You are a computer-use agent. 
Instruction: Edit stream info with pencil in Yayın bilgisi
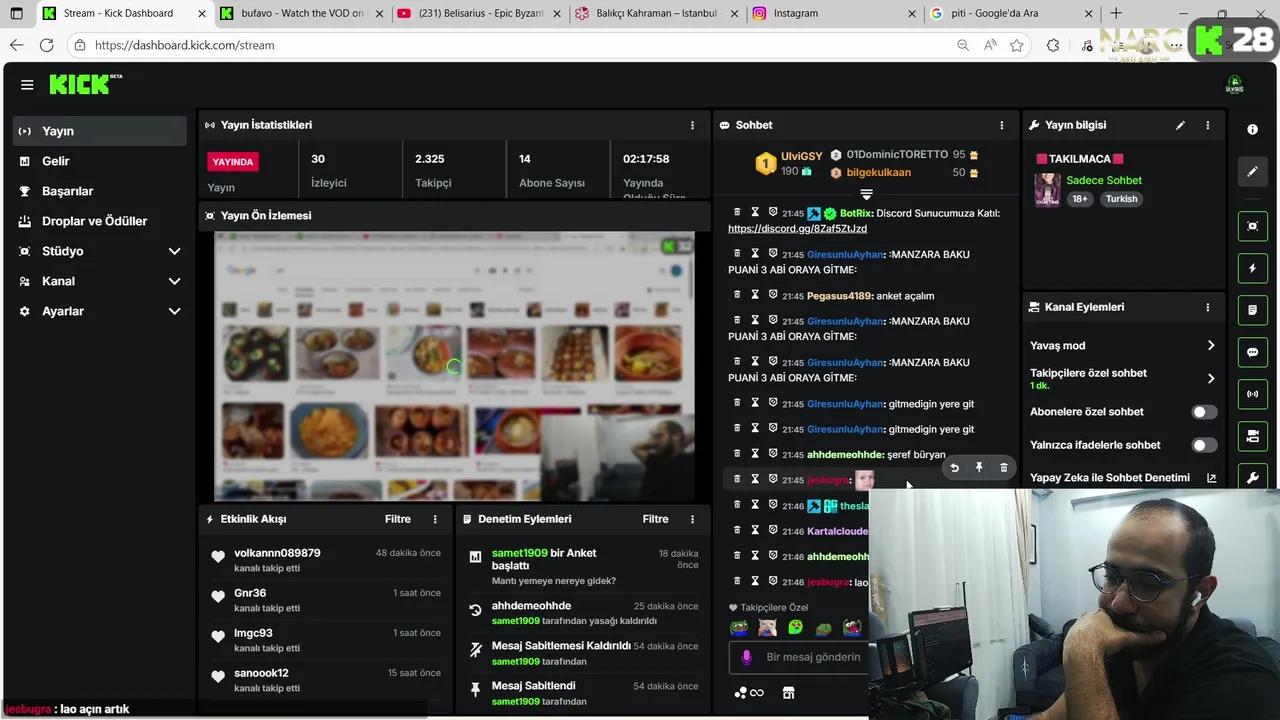tap(1180, 125)
